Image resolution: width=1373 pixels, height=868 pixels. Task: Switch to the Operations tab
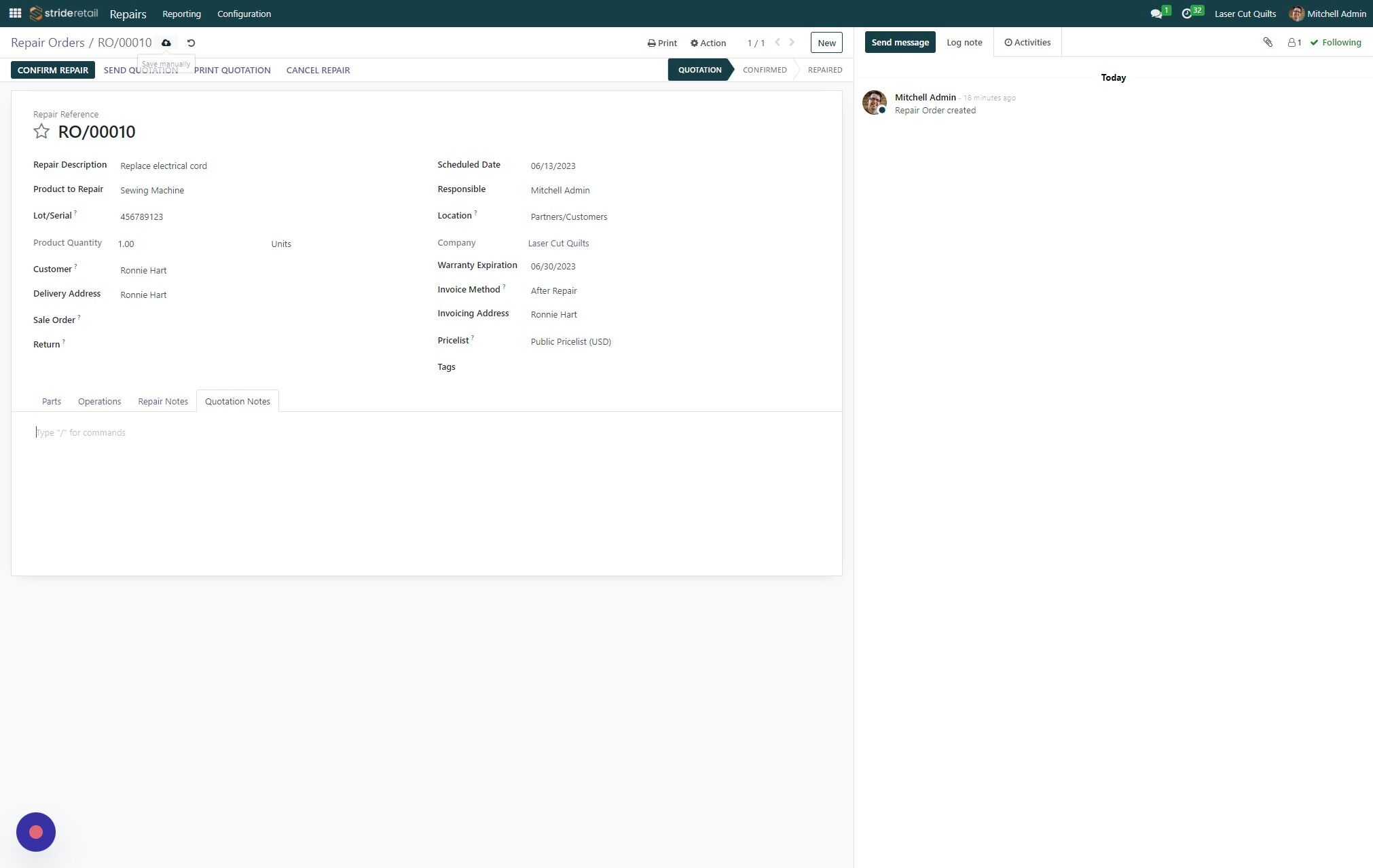click(x=99, y=401)
